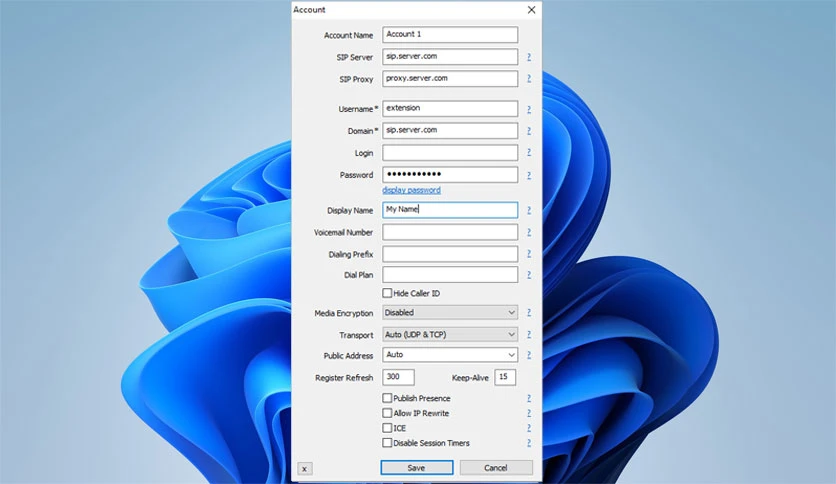This screenshot has width=836, height=484.
Task: Open help link next to Domain
Action: click(x=529, y=131)
